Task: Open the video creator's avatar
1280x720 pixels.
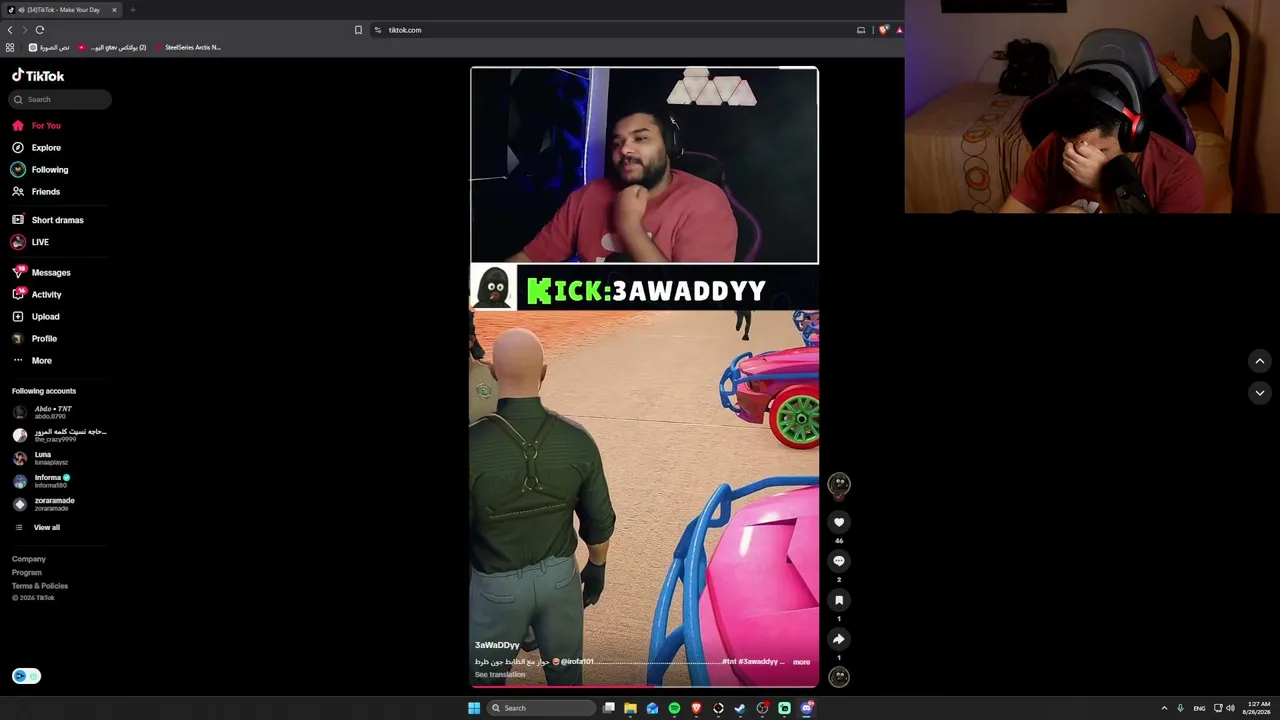Action: click(839, 484)
